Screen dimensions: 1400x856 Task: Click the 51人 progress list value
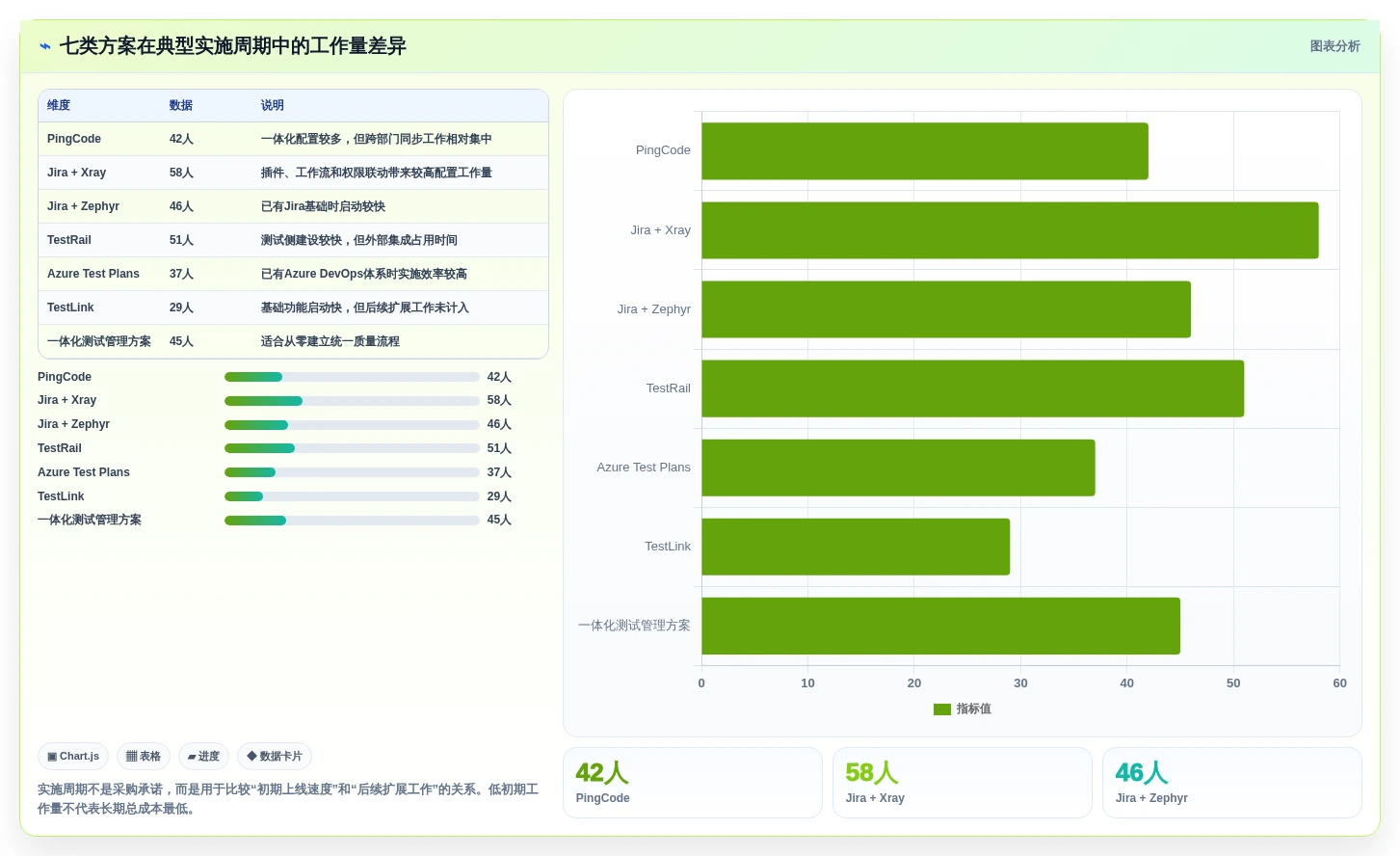pyautogui.click(x=499, y=448)
